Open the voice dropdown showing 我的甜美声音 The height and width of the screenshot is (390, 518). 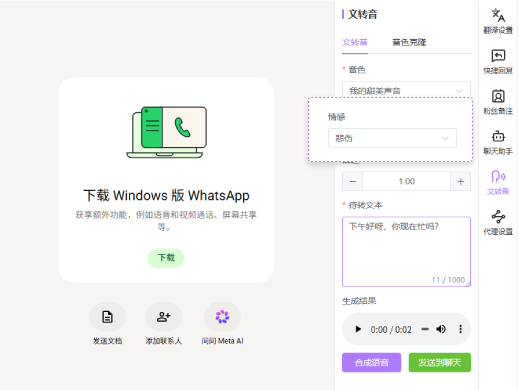pos(406,91)
